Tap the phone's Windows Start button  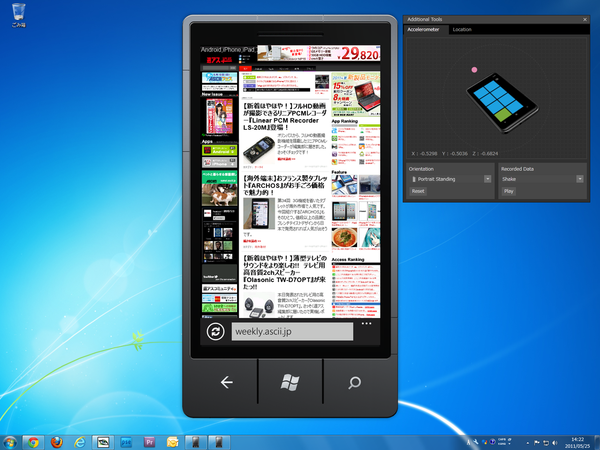[x=290, y=382]
